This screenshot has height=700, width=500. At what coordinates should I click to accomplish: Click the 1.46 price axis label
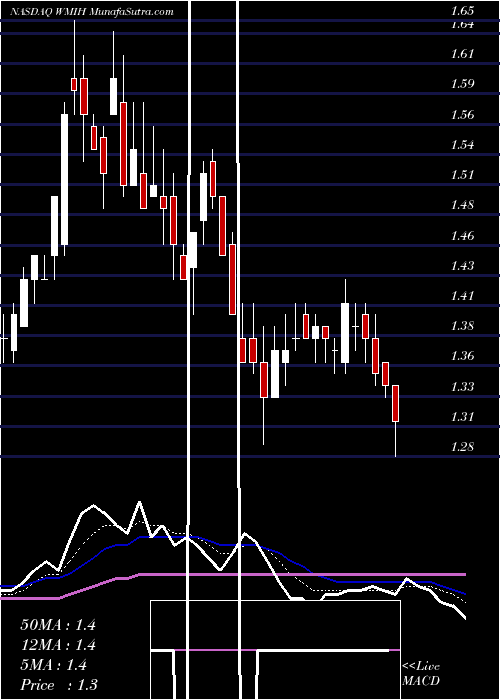[462, 235]
